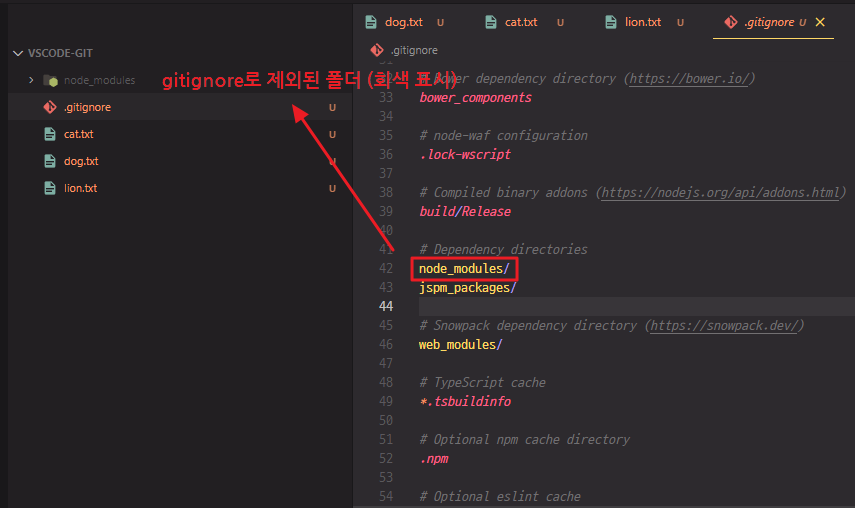Expand the node_modules folder chevron
This screenshot has width=855, height=508.
click(31, 80)
